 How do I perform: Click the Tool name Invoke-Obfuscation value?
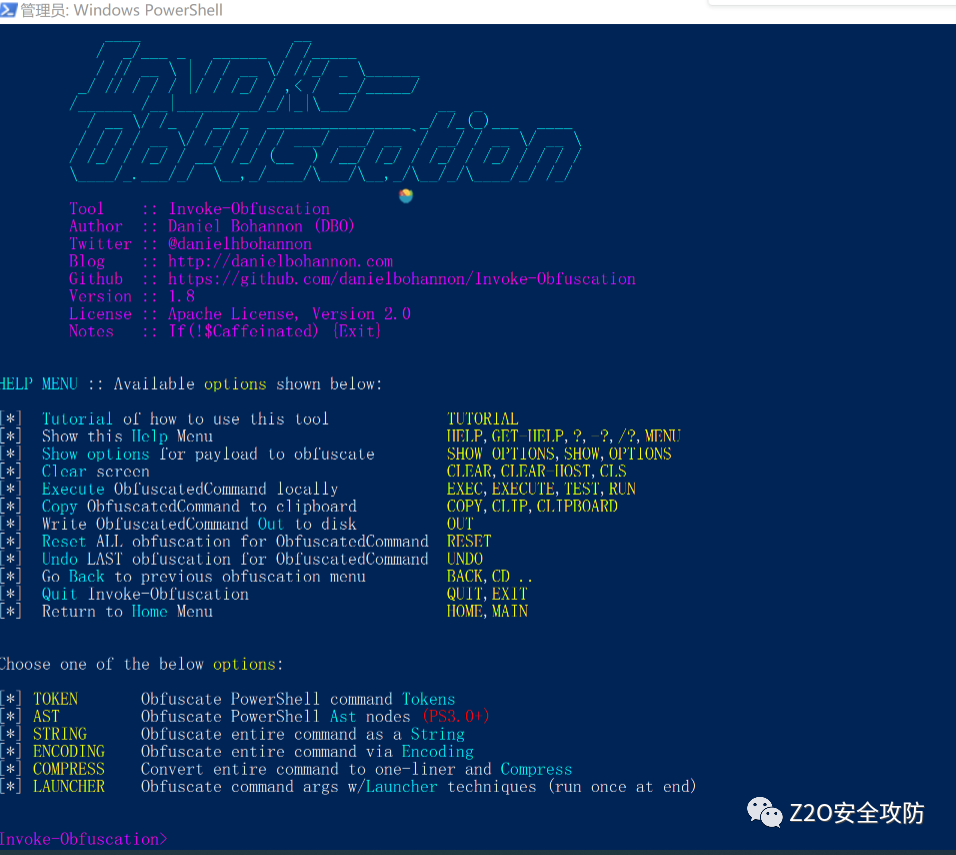249,209
